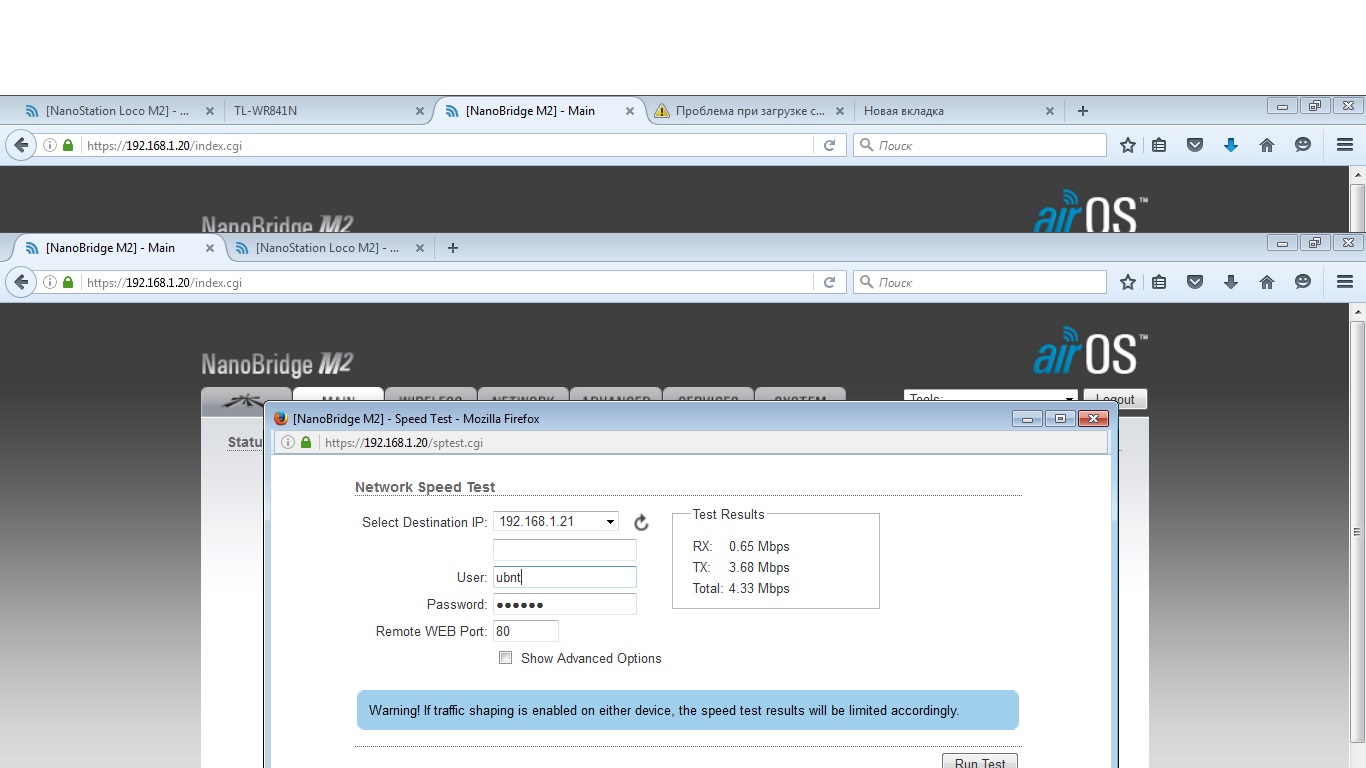Click padlock icon in Speed Test popup
Image resolution: width=1366 pixels, height=768 pixels.
[306, 442]
